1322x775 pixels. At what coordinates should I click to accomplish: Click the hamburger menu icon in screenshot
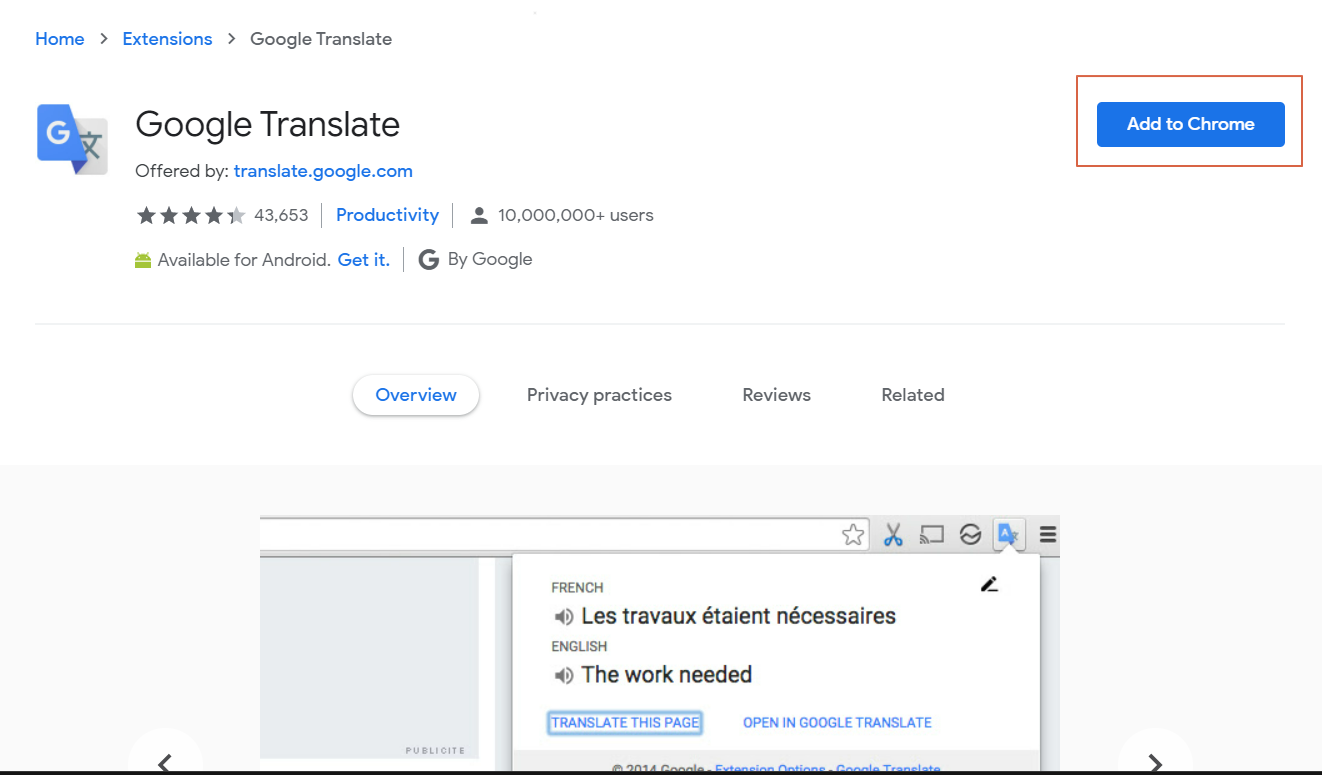point(1047,535)
